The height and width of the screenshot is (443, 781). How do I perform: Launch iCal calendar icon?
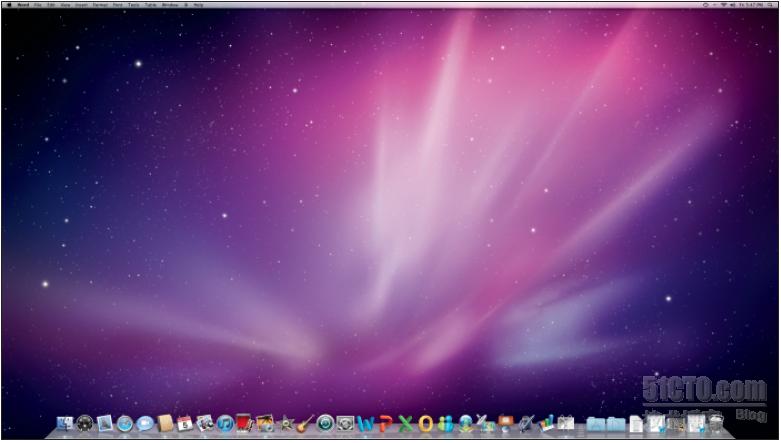pos(185,424)
